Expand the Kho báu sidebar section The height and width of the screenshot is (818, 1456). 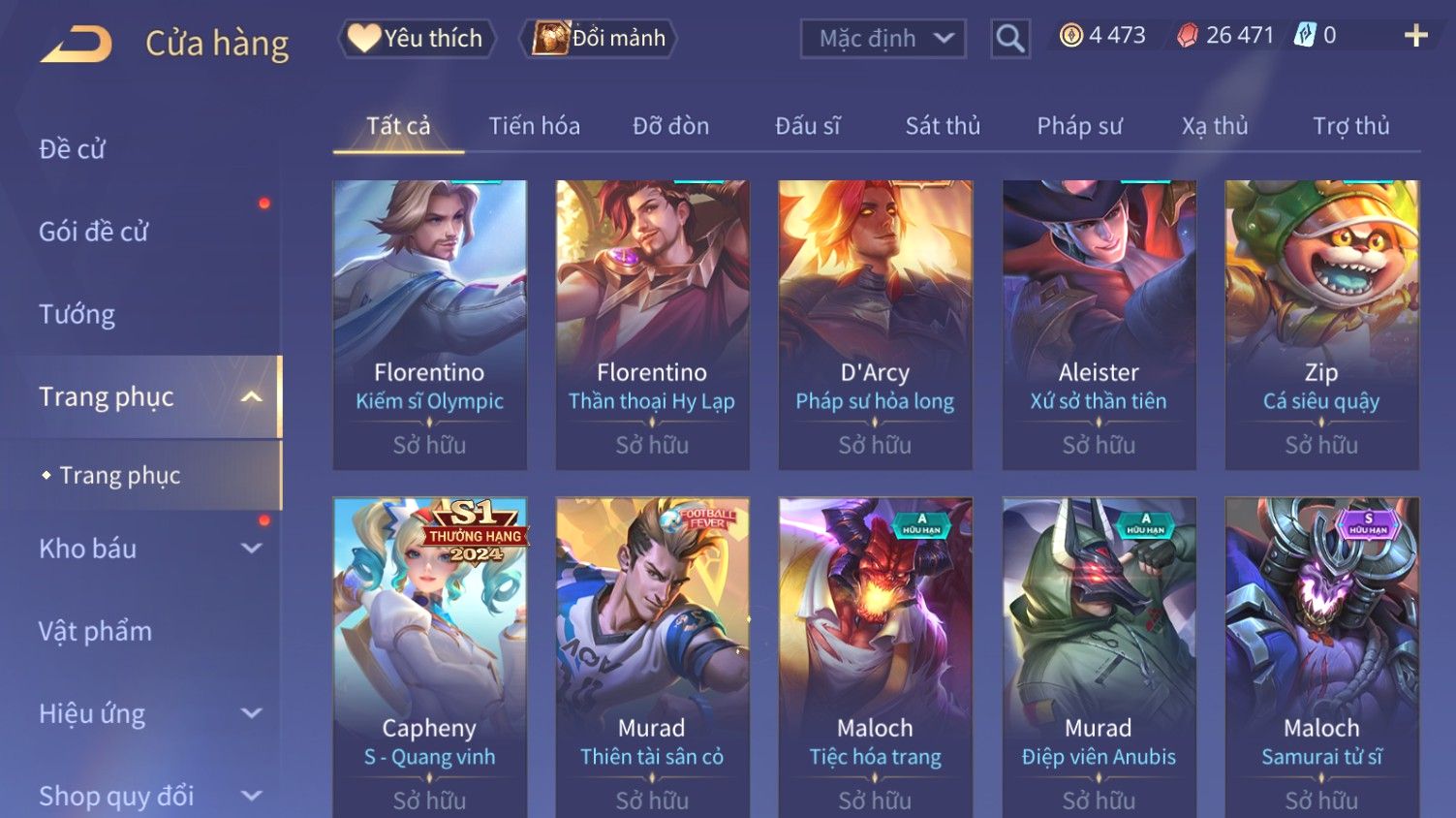pos(251,549)
